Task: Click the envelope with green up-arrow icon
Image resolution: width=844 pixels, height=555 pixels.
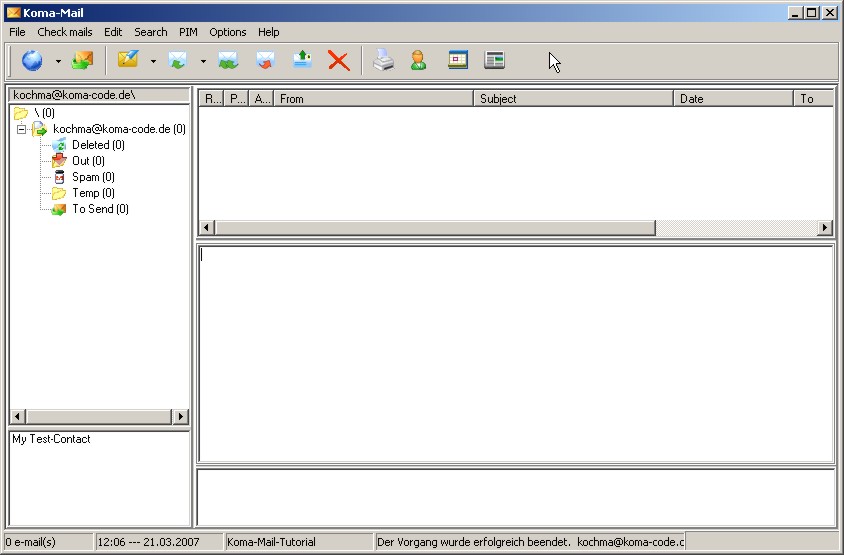Action: point(303,59)
